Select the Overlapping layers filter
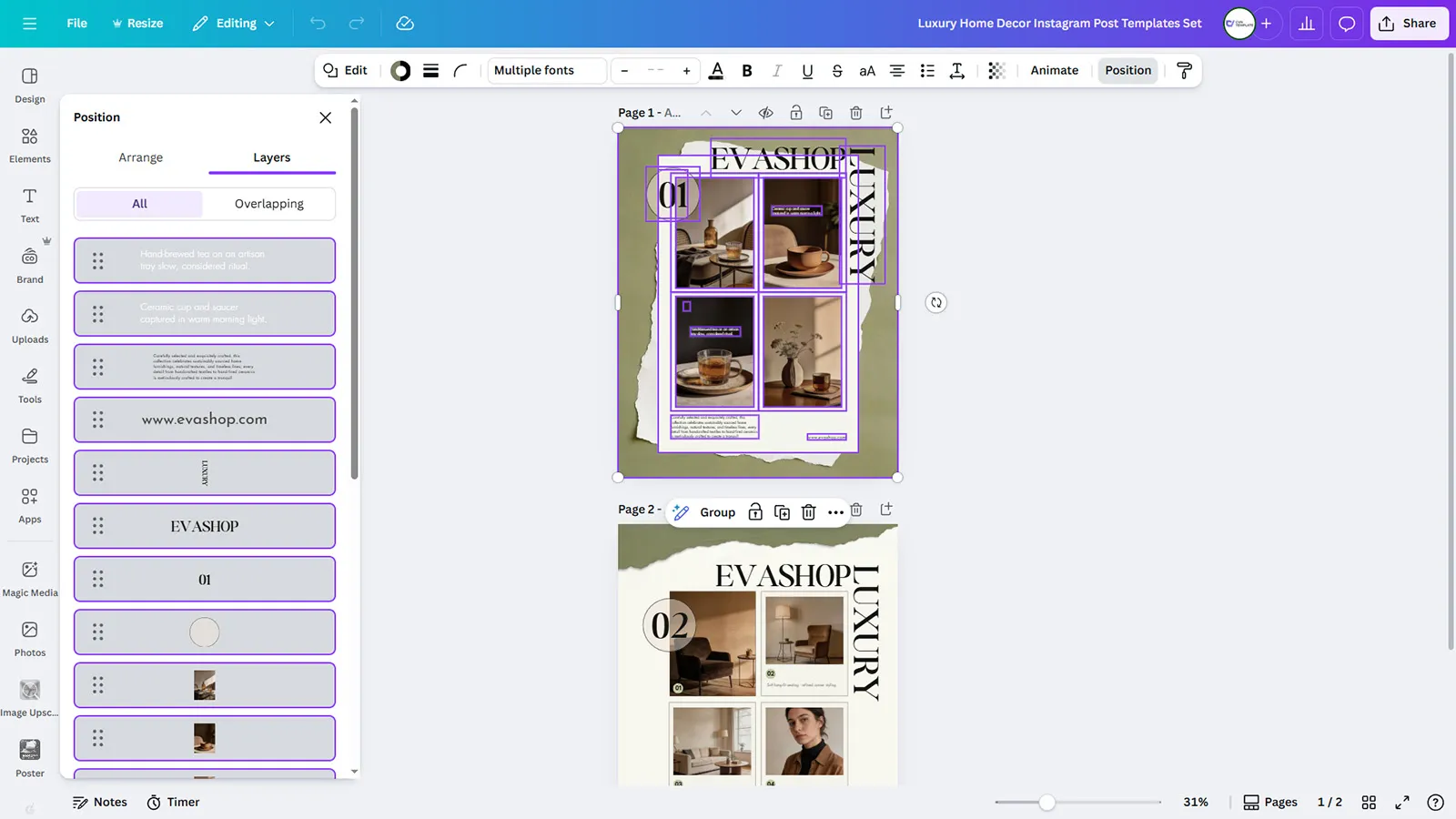The width and height of the screenshot is (1456, 819). pyautogui.click(x=268, y=204)
